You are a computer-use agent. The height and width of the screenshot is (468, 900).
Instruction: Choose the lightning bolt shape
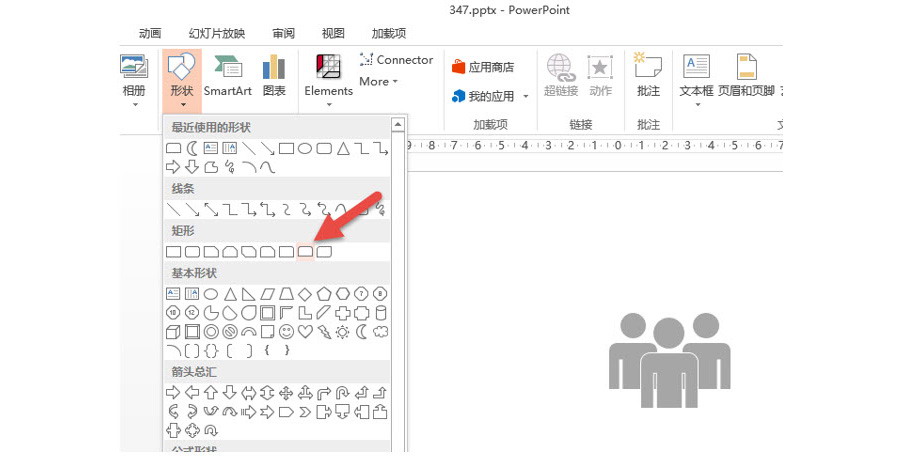[325, 332]
